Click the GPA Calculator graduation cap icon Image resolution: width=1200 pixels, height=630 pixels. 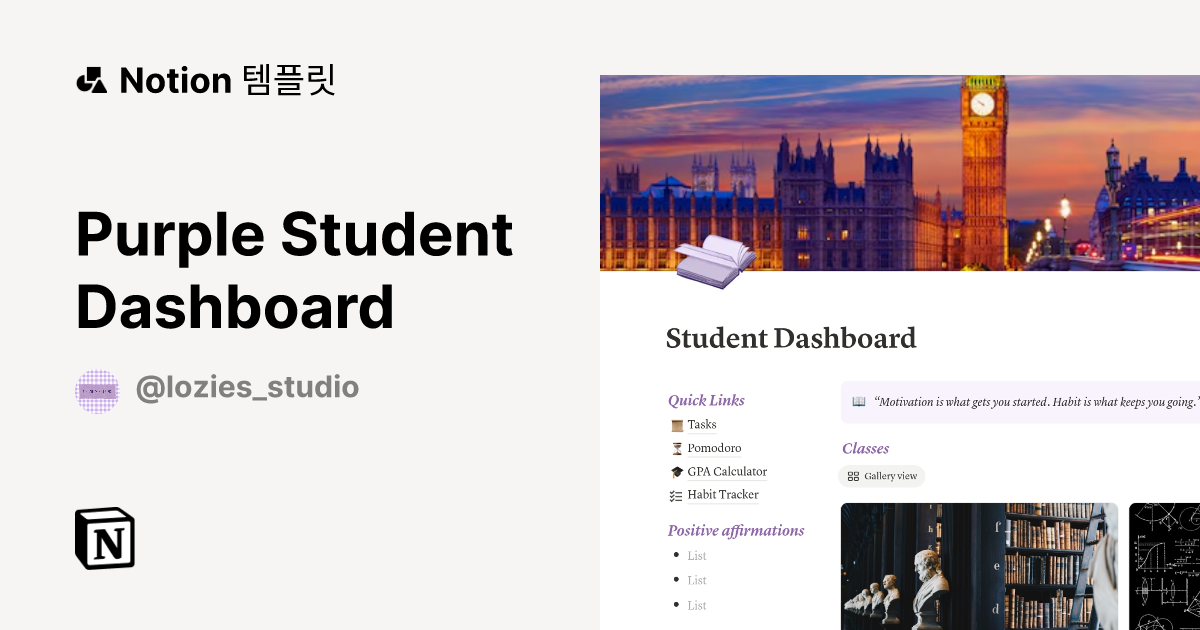coord(677,471)
